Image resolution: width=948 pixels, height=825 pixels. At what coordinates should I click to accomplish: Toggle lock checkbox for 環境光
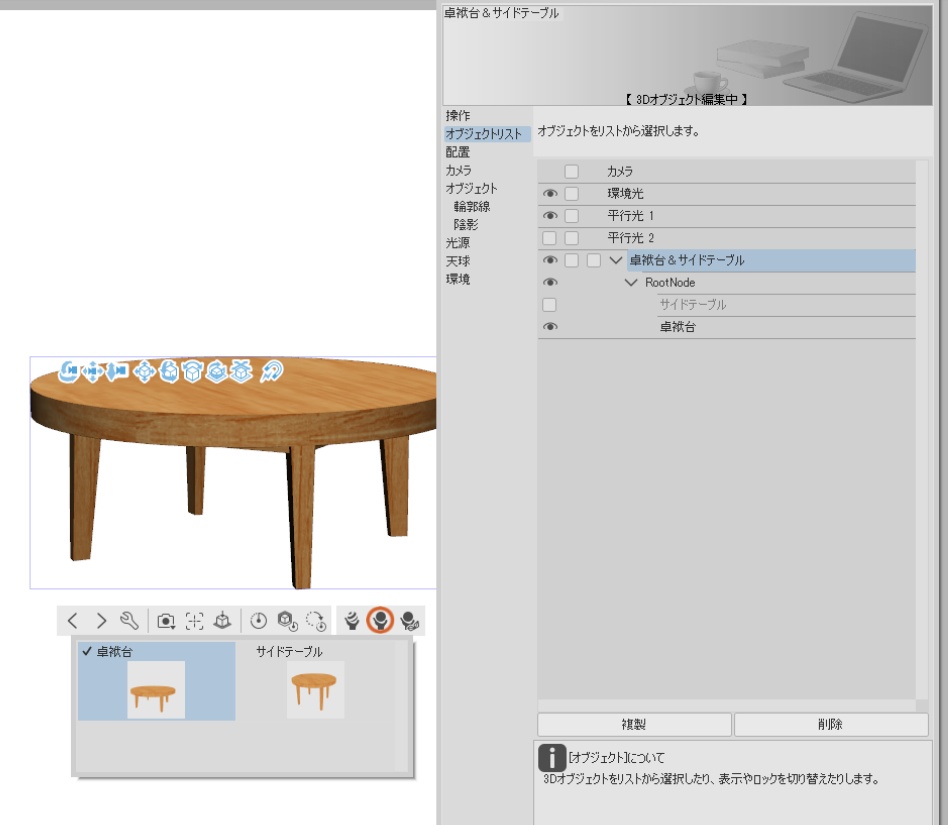click(571, 193)
